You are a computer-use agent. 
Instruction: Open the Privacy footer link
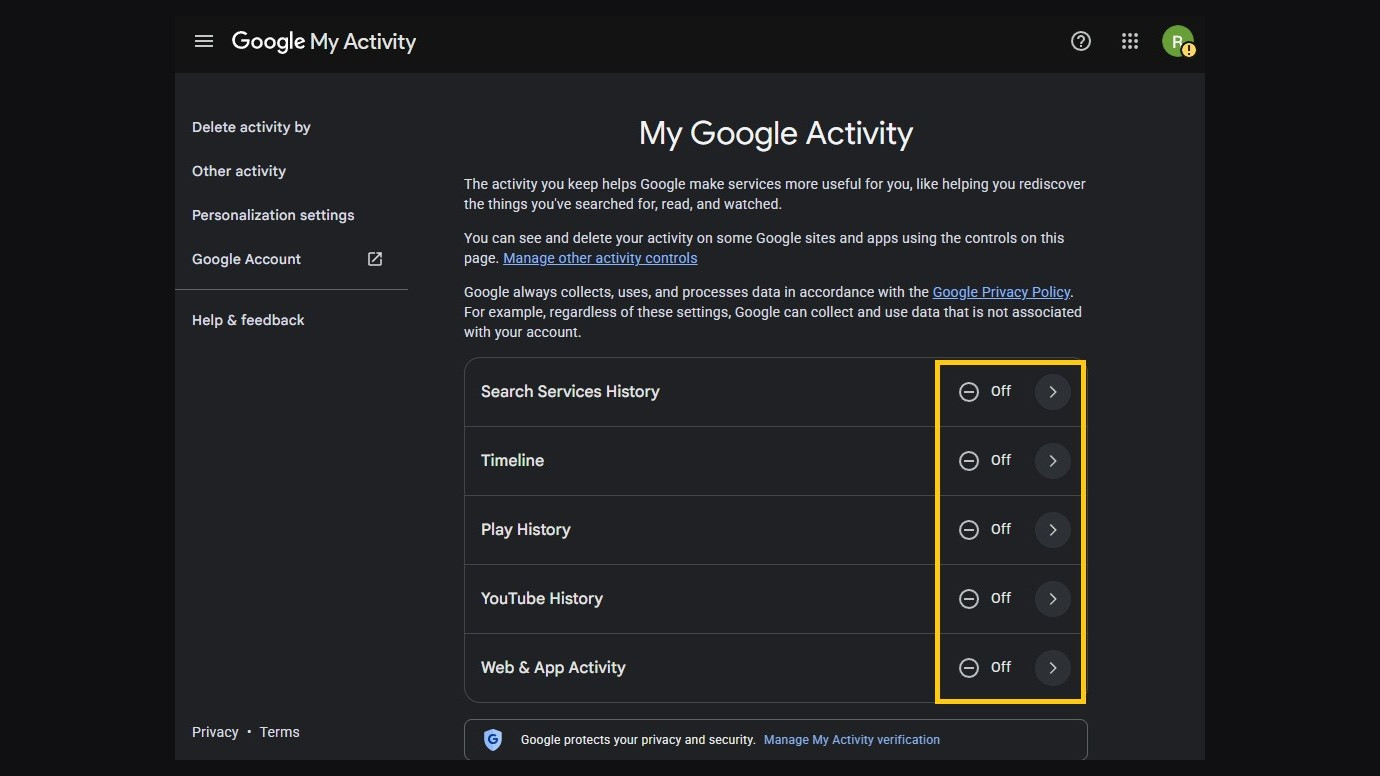tap(215, 732)
